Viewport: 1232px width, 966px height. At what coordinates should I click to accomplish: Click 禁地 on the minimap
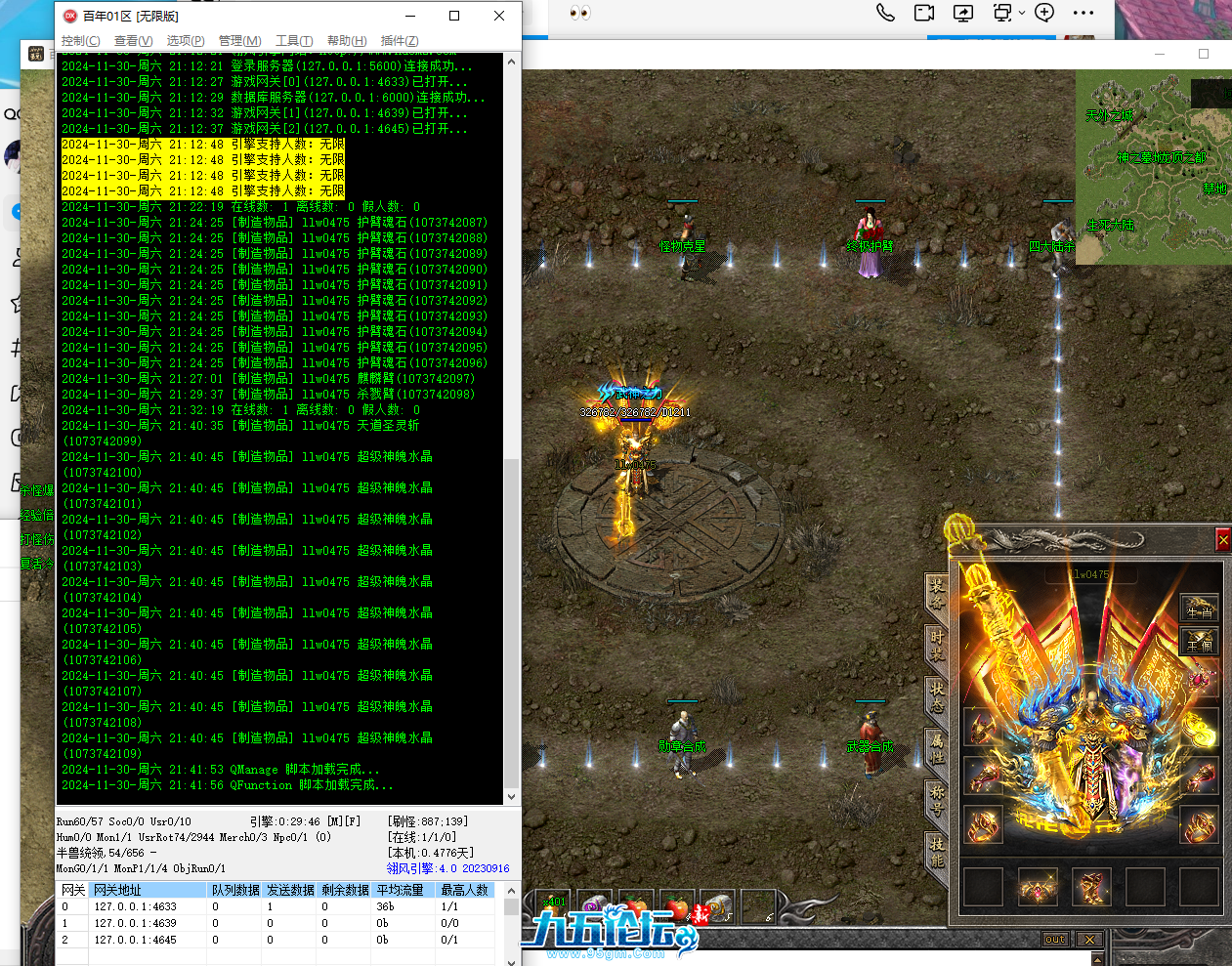coord(1214,189)
